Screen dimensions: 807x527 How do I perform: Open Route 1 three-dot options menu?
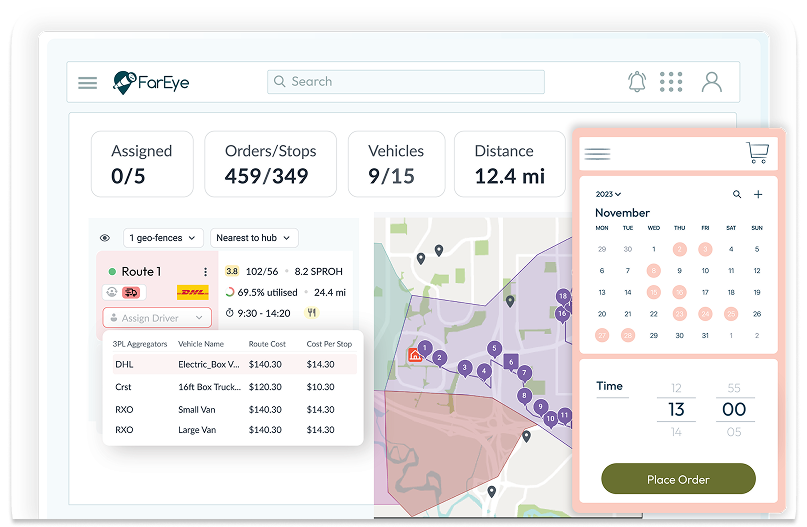tap(205, 271)
